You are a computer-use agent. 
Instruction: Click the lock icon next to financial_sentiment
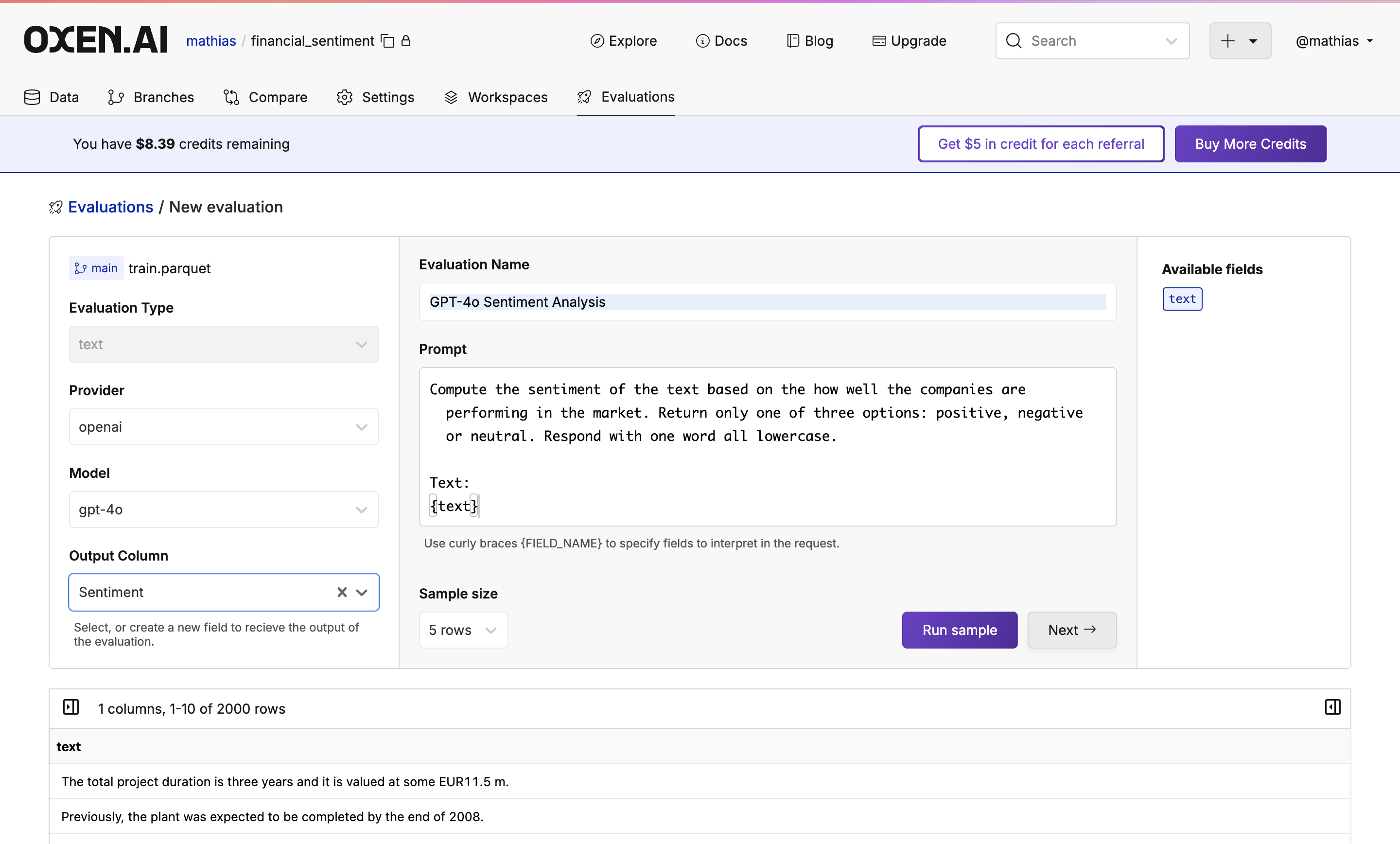405,40
